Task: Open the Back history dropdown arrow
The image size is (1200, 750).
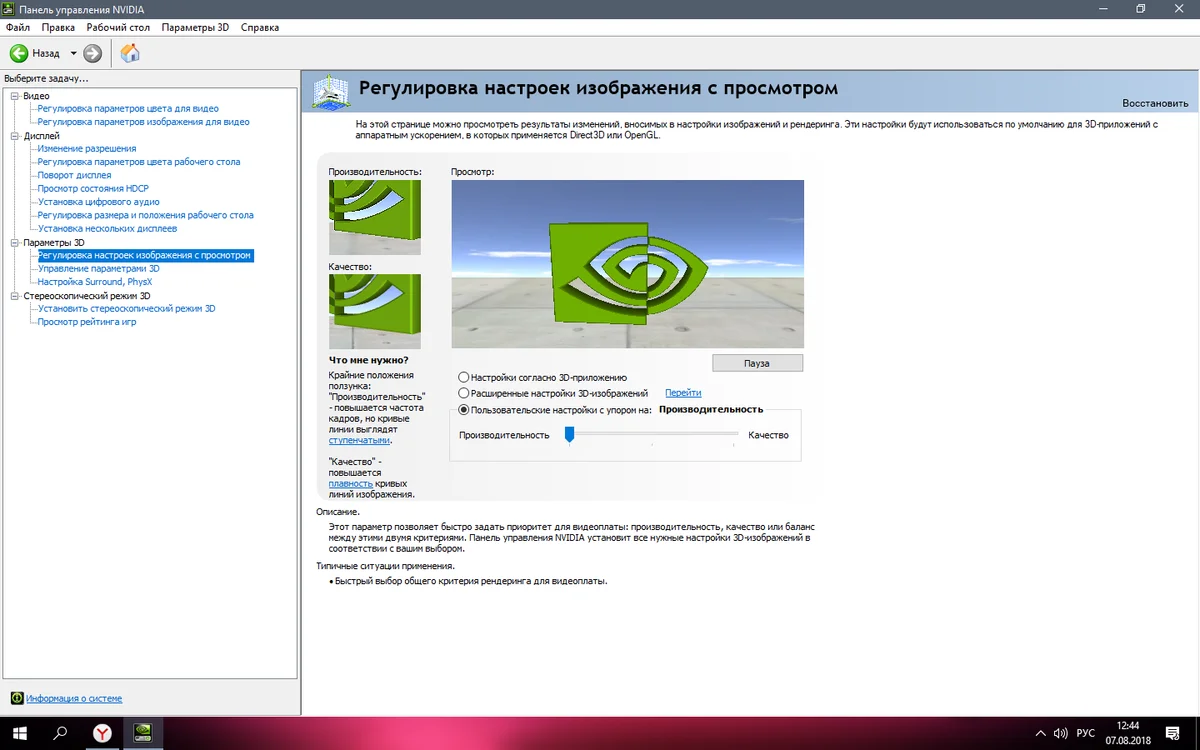Action: tap(73, 53)
